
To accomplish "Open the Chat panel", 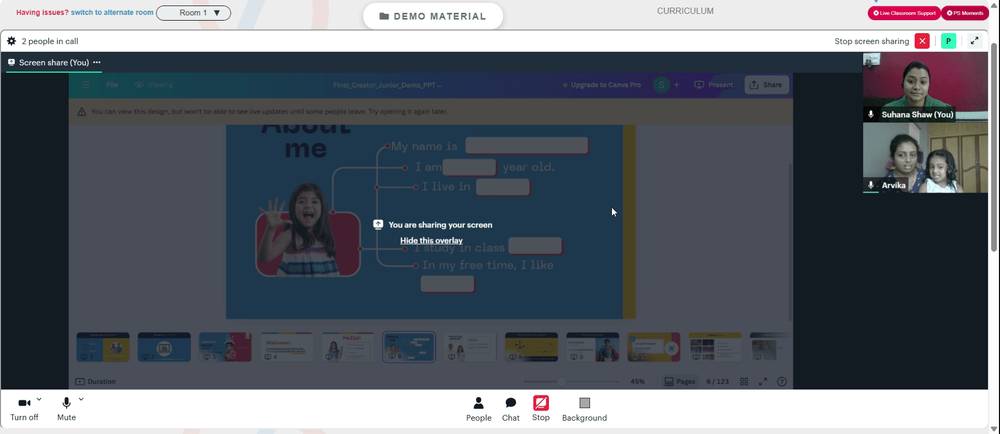I will coord(511,409).
